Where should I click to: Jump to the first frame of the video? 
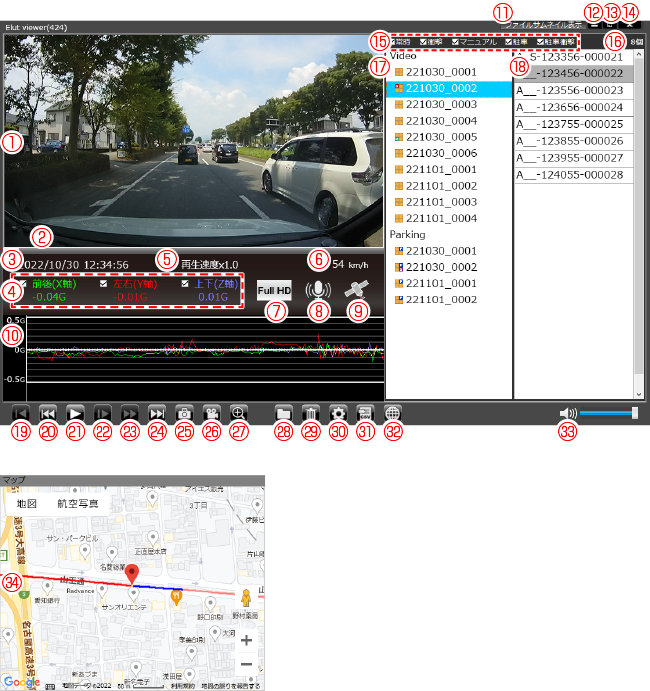19,413
